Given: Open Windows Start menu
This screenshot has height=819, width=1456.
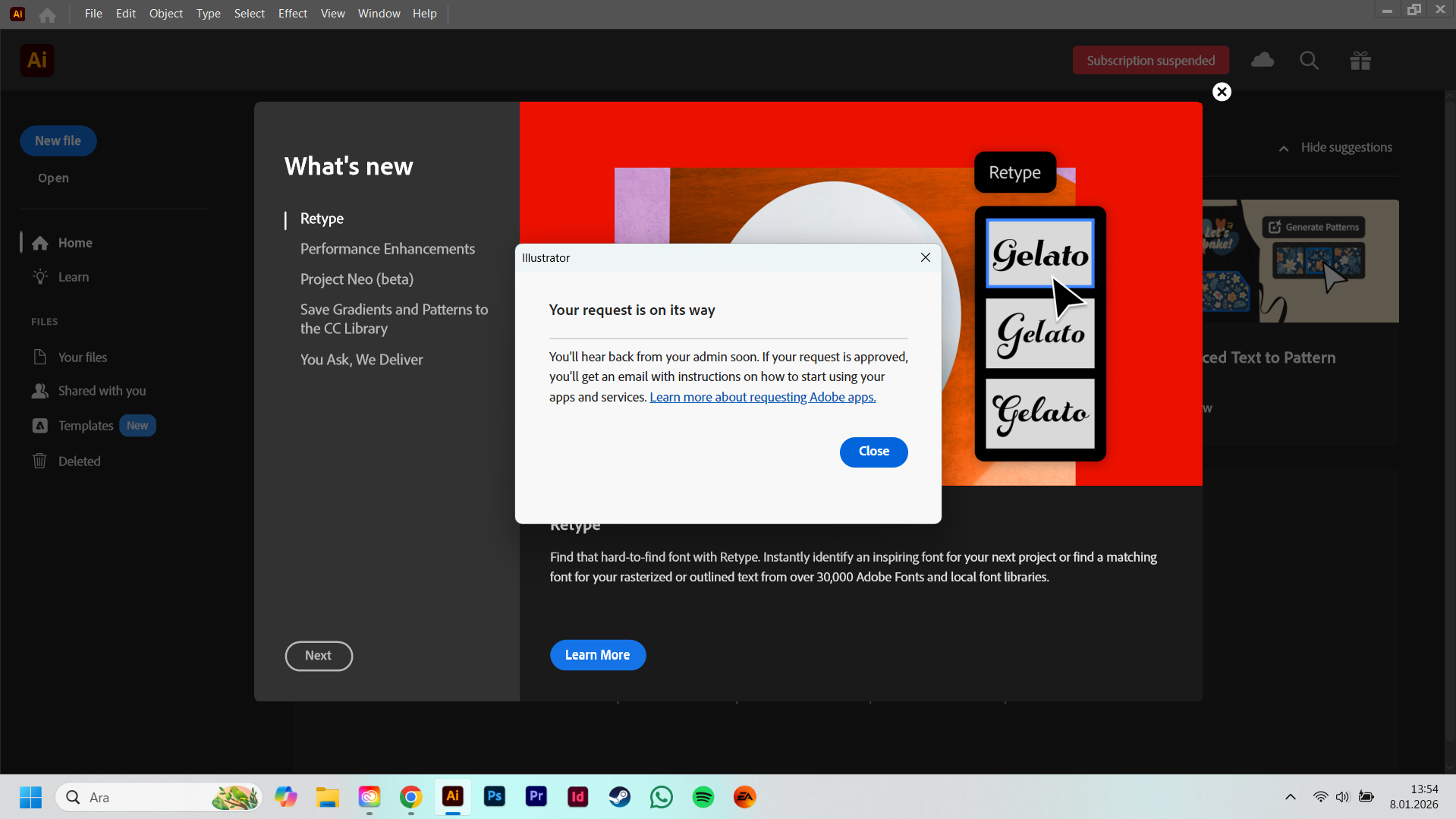Looking at the screenshot, I should (30, 797).
